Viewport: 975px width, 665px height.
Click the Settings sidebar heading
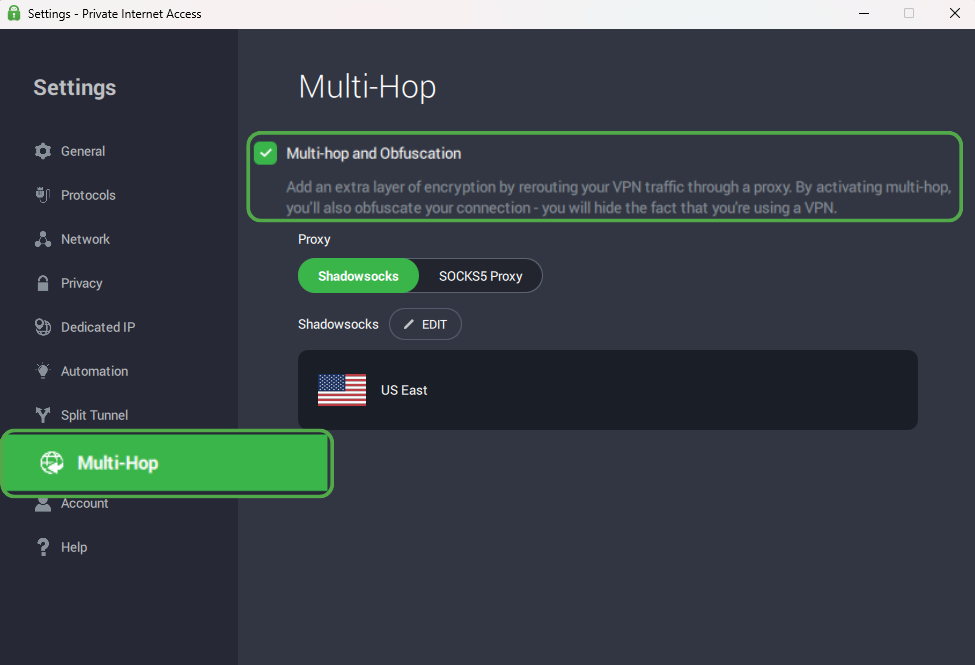(x=75, y=88)
